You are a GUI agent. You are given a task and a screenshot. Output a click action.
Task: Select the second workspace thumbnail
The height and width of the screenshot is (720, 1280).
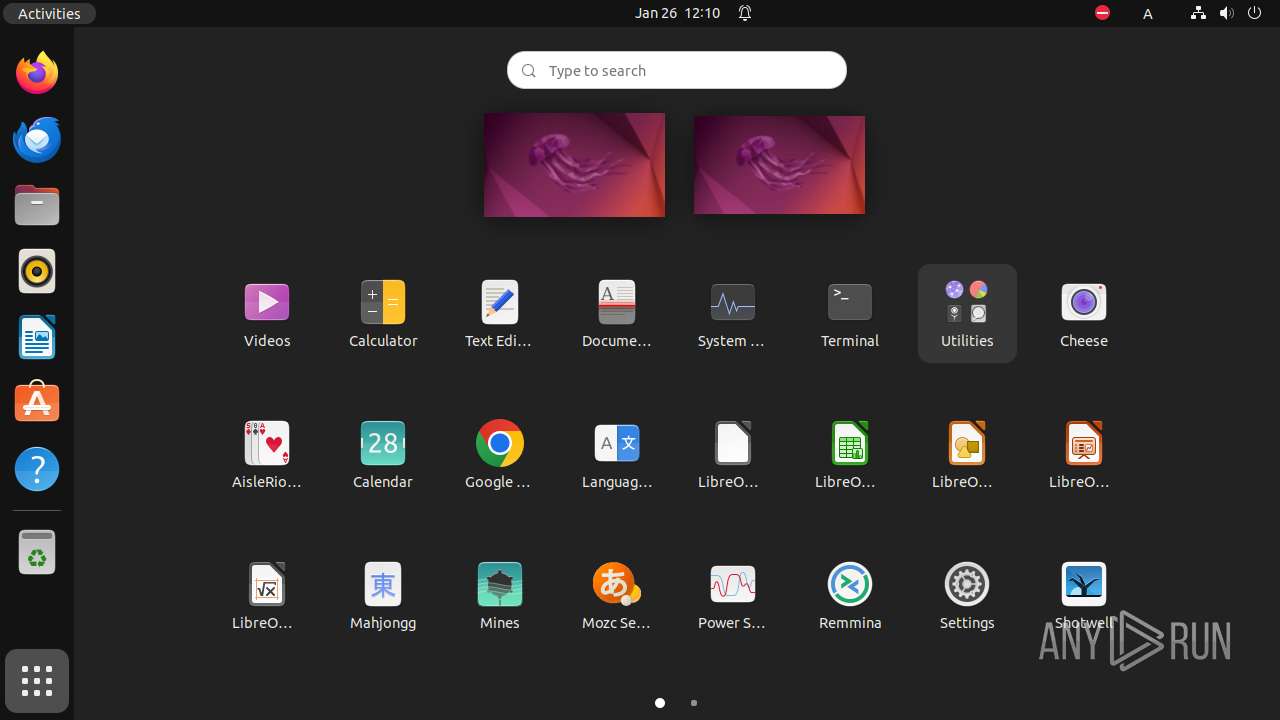[779, 165]
